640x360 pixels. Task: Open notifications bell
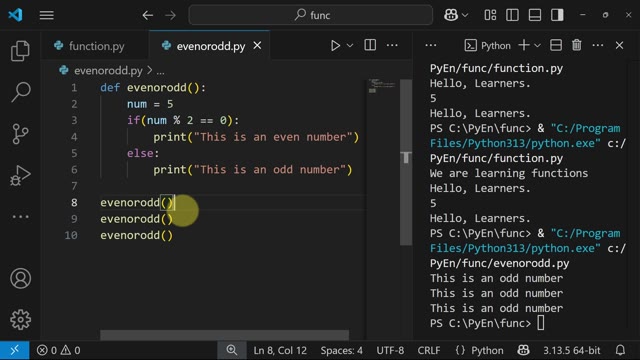click(620, 350)
